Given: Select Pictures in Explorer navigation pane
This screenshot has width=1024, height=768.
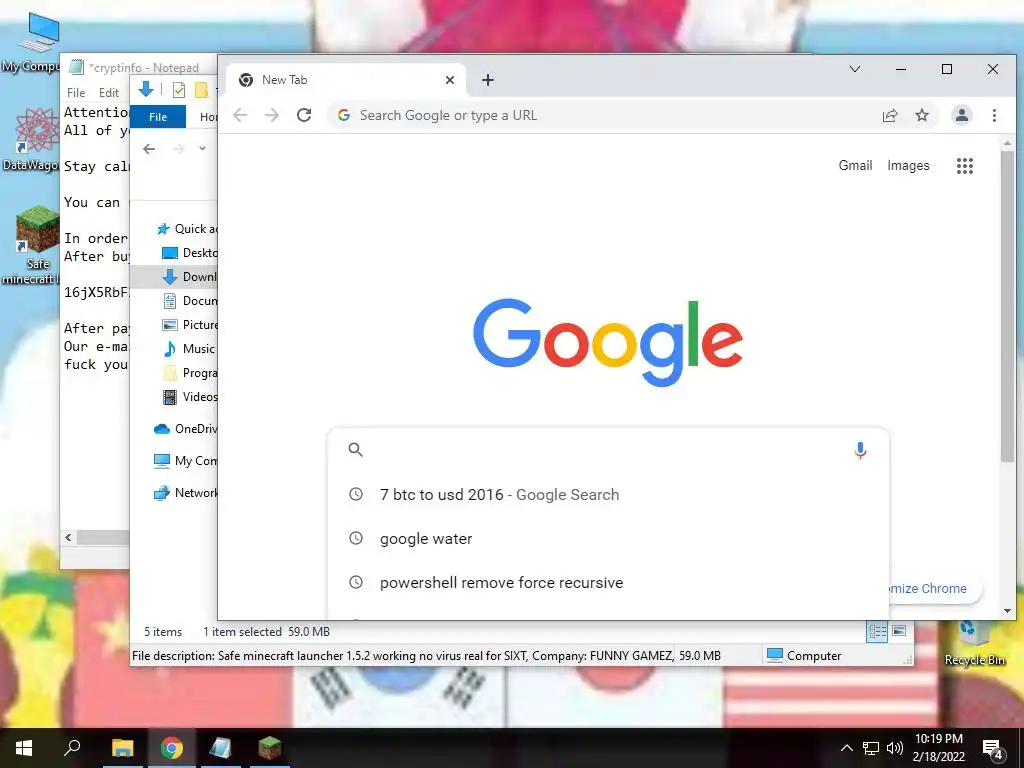Looking at the screenshot, I should point(189,325).
